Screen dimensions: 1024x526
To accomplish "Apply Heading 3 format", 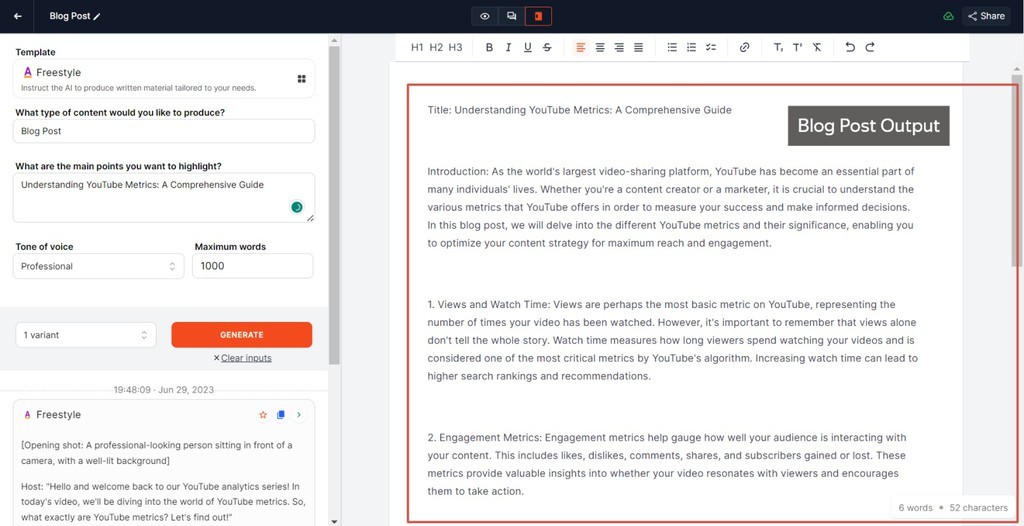I will coord(455,47).
